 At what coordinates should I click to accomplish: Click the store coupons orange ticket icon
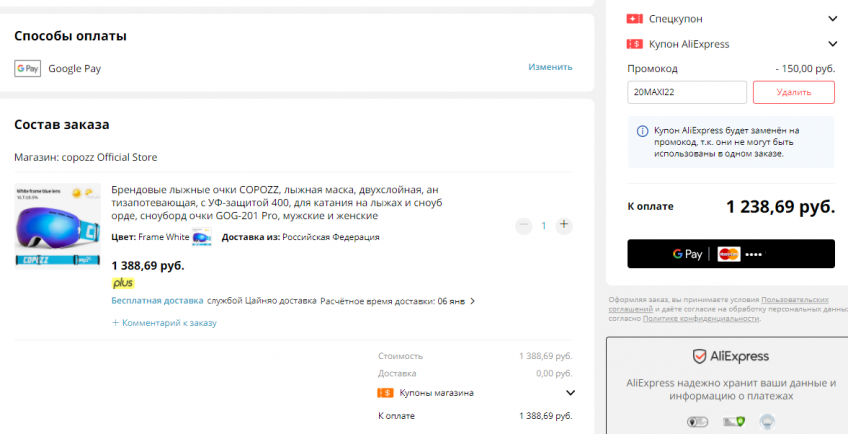[385, 393]
